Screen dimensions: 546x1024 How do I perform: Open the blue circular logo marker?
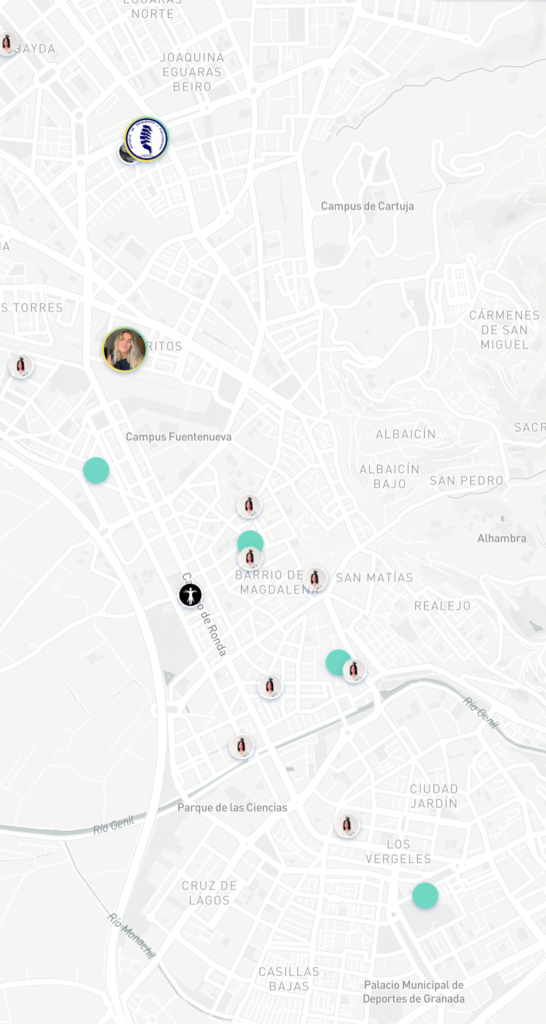[x=146, y=139]
